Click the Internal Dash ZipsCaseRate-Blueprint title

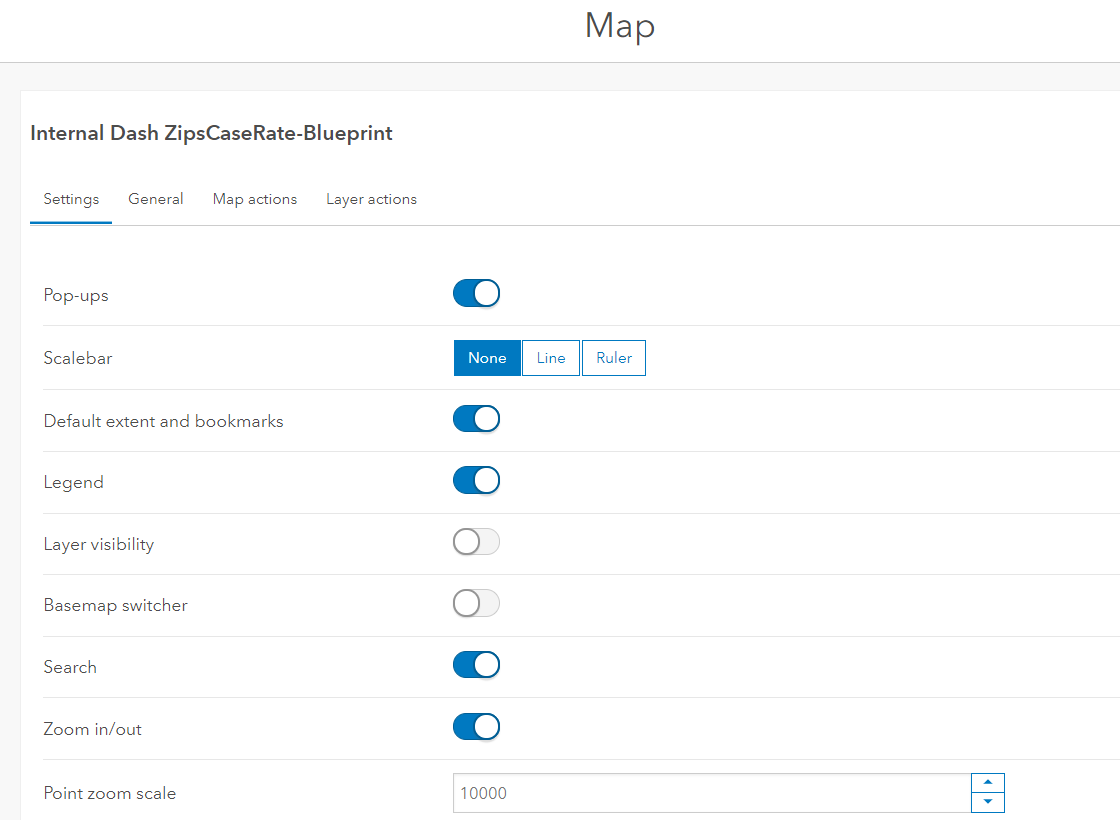pos(211,133)
